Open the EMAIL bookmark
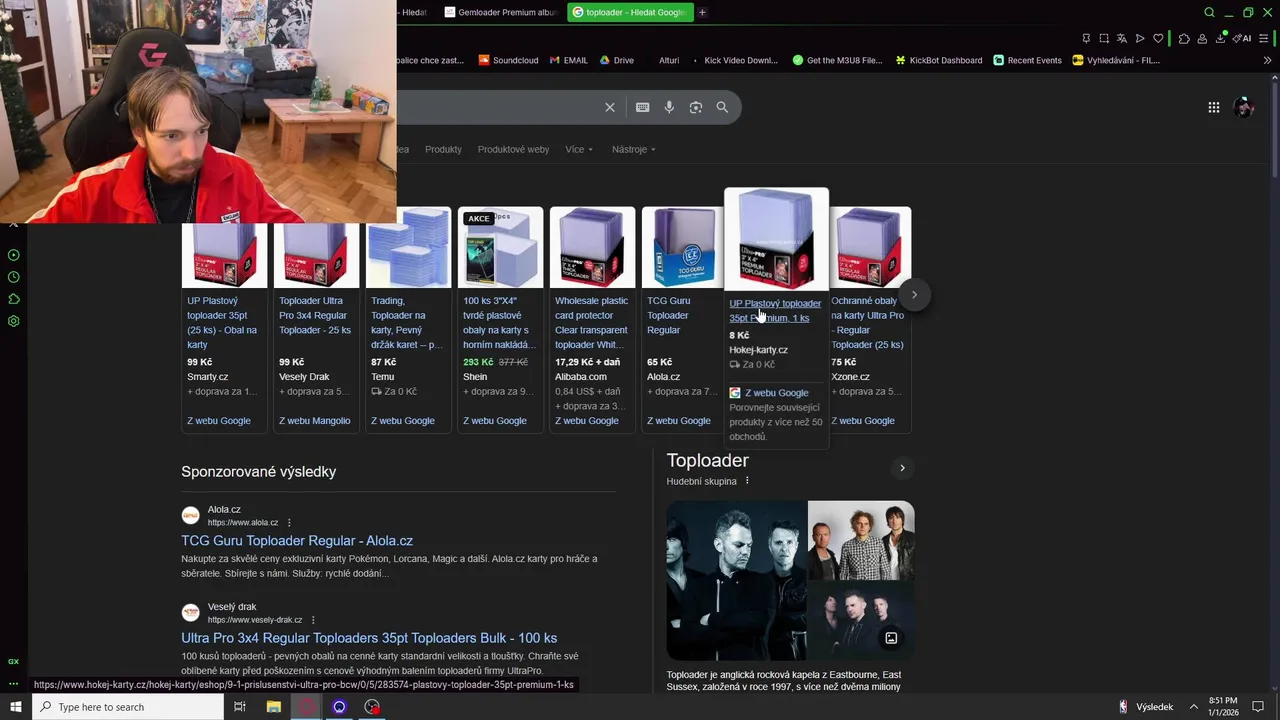This screenshot has height=720, width=1280. [x=568, y=60]
